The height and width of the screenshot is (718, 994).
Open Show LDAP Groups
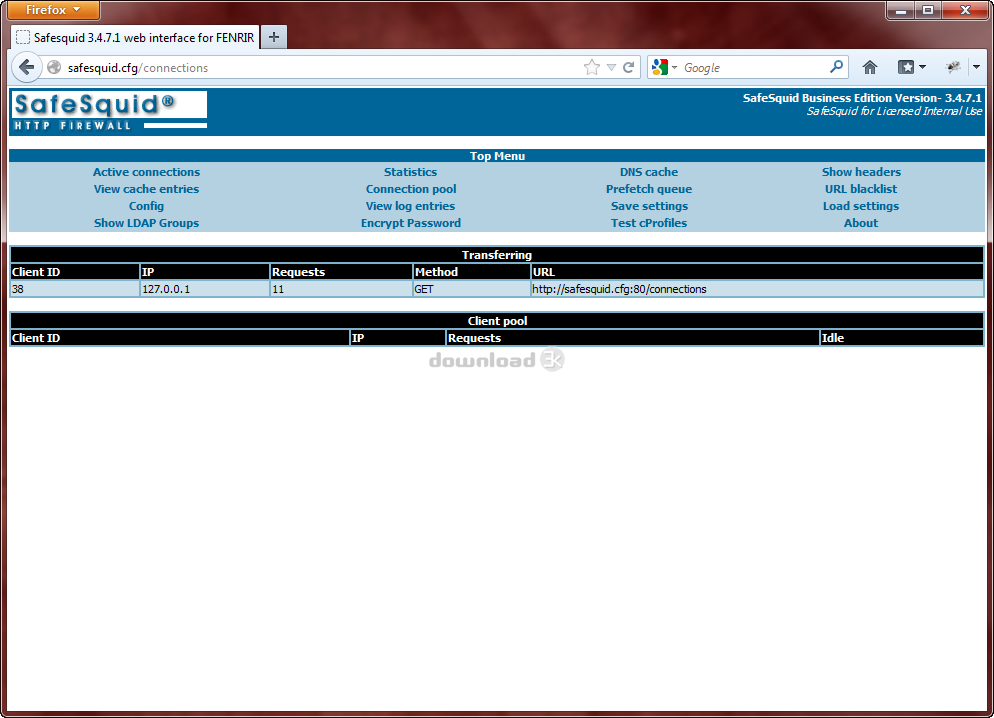[x=146, y=223]
